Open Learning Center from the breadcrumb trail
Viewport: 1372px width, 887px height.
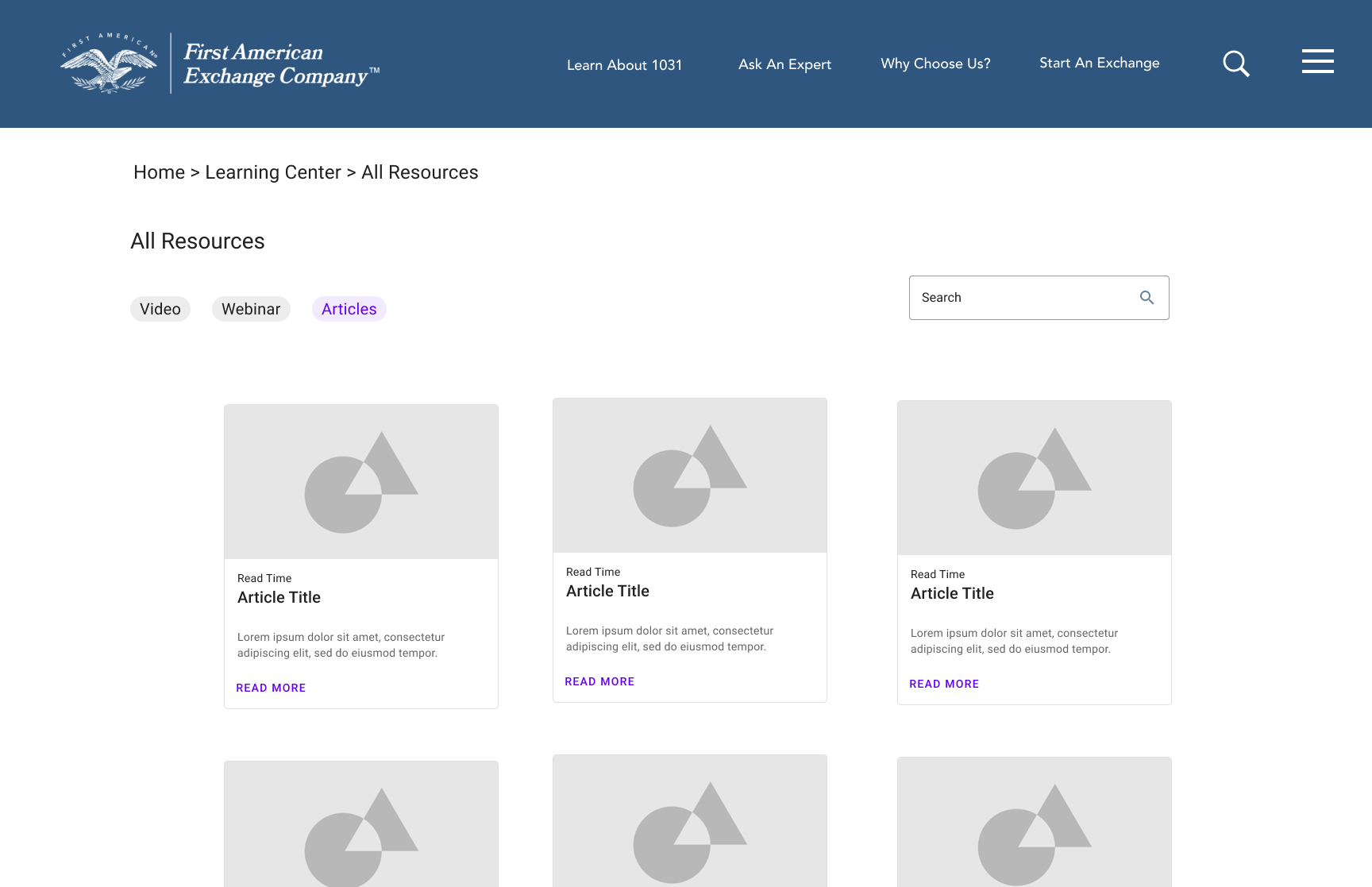273,172
